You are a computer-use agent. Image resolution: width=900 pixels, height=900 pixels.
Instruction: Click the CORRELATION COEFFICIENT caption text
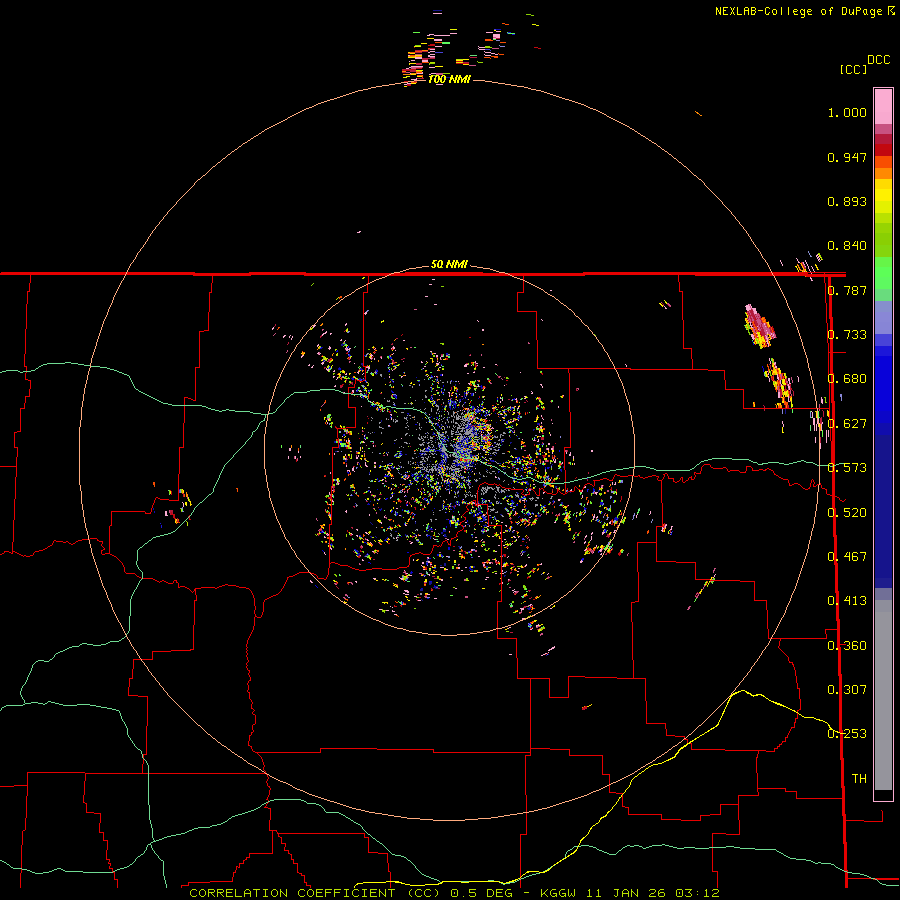292,893
